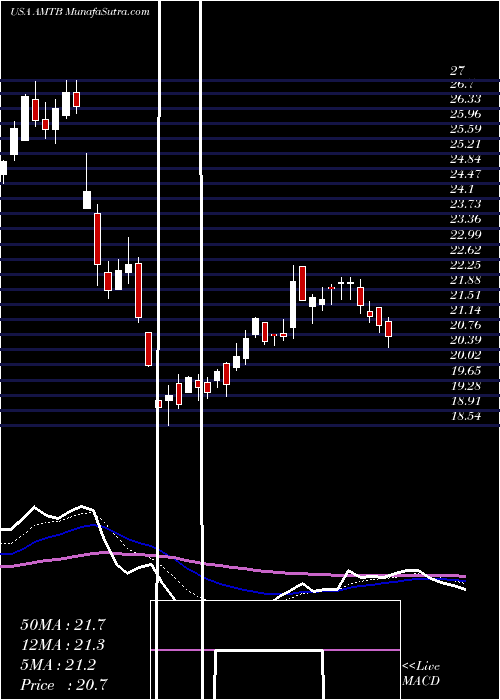Click the price label 20.76

[x=467, y=325]
